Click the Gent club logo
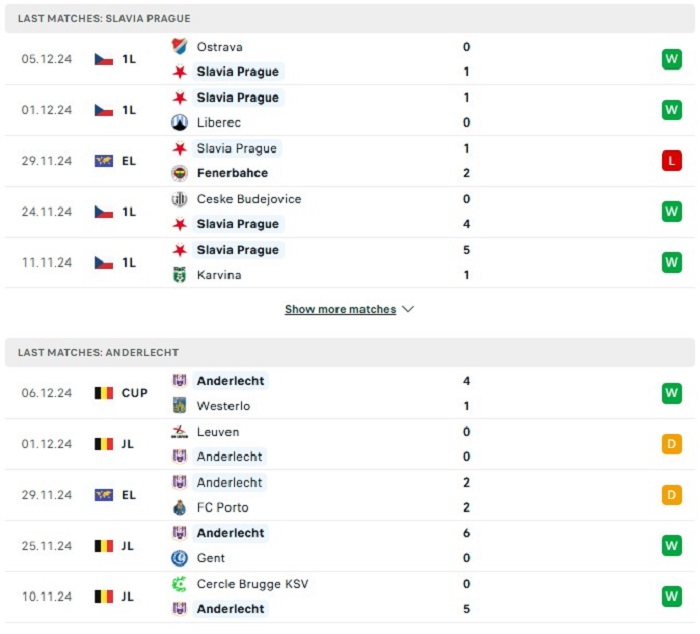This screenshot has height=634, width=700. 179,558
